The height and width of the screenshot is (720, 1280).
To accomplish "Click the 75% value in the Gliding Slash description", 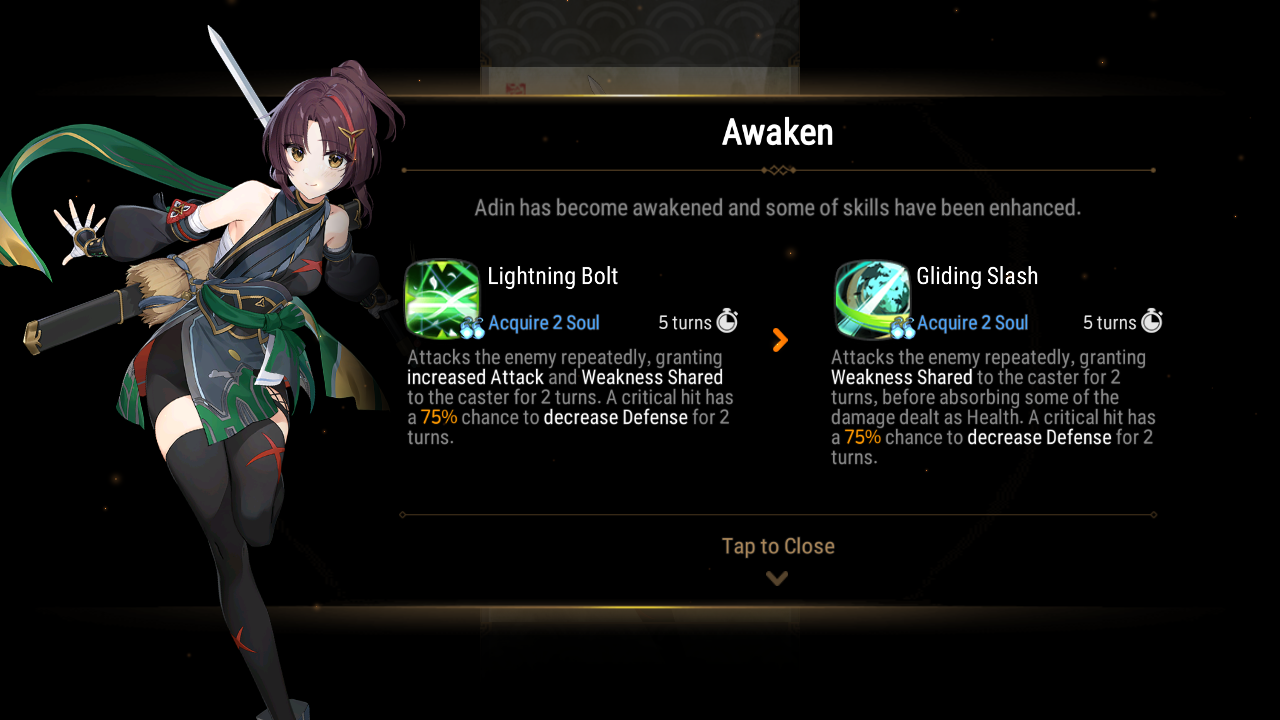I will tap(863, 437).
